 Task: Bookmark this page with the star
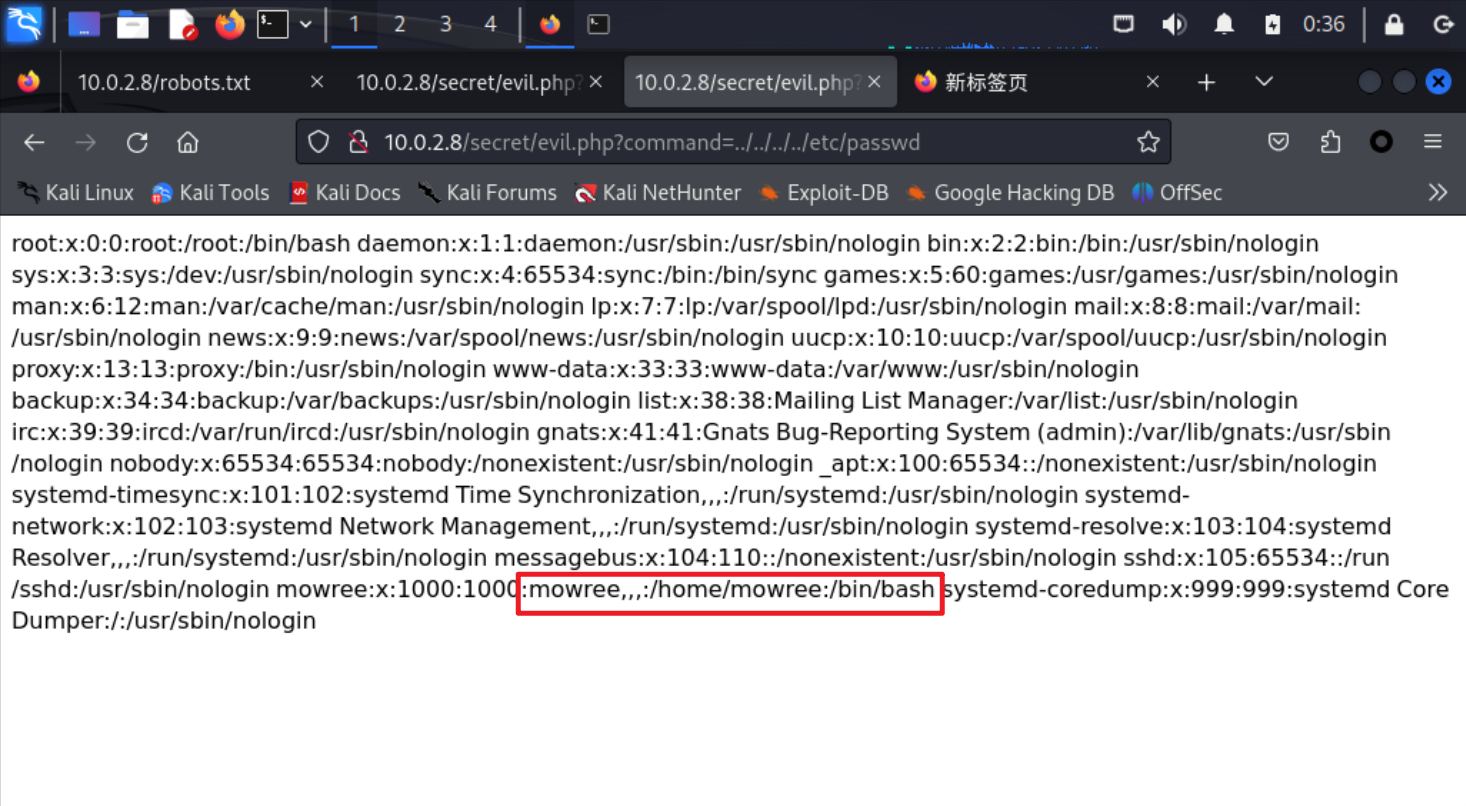click(x=1148, y=142)
